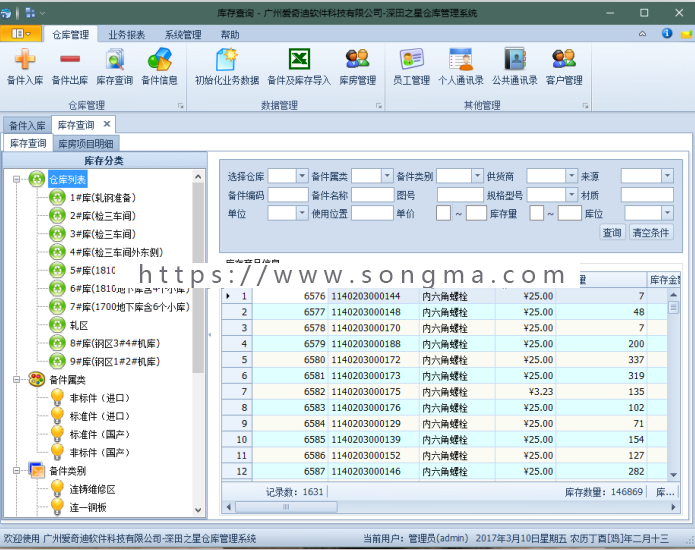
Task: Collapse the 仓库列表 tree branch
Action: click(x=16, y=179)
